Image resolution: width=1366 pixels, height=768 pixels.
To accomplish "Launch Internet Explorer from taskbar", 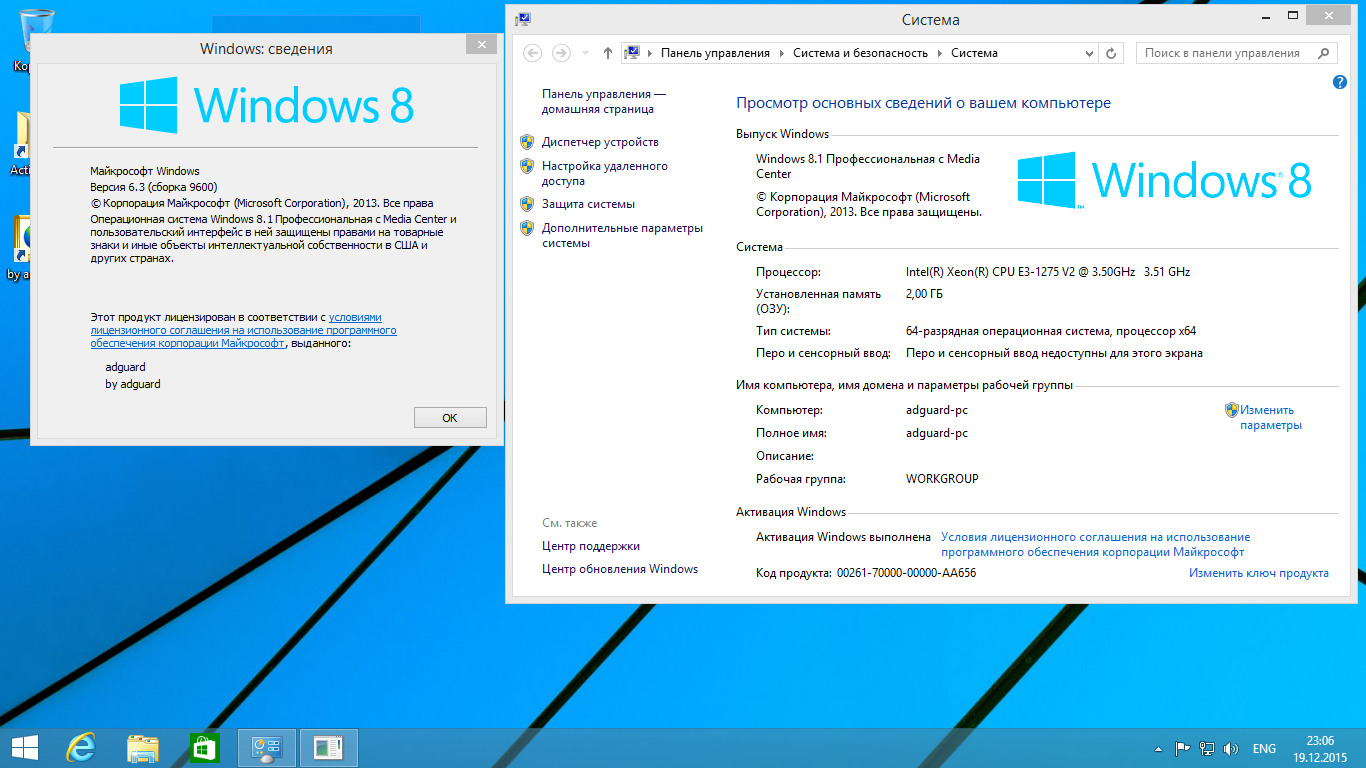I will click(x=80, y=747).
